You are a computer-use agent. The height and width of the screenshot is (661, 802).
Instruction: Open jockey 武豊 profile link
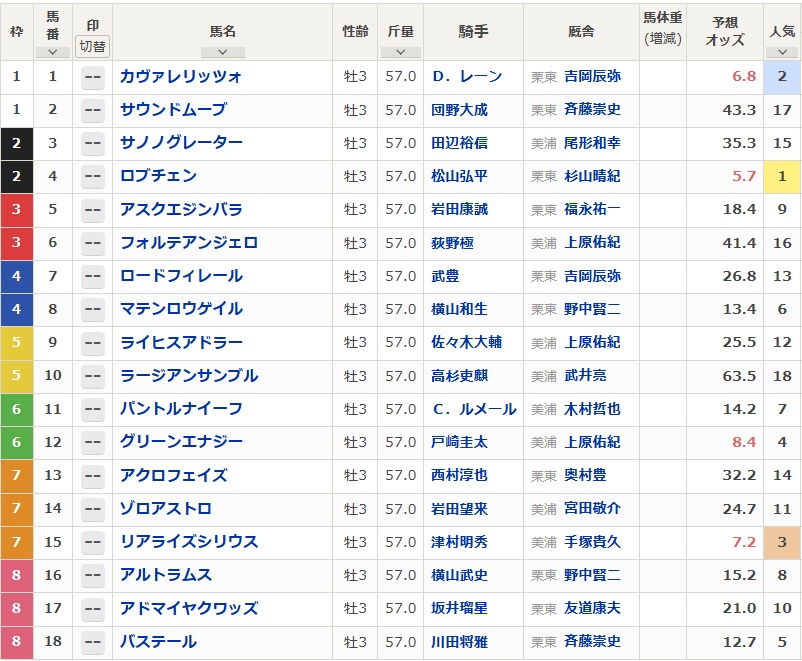(x=446, y=276)
